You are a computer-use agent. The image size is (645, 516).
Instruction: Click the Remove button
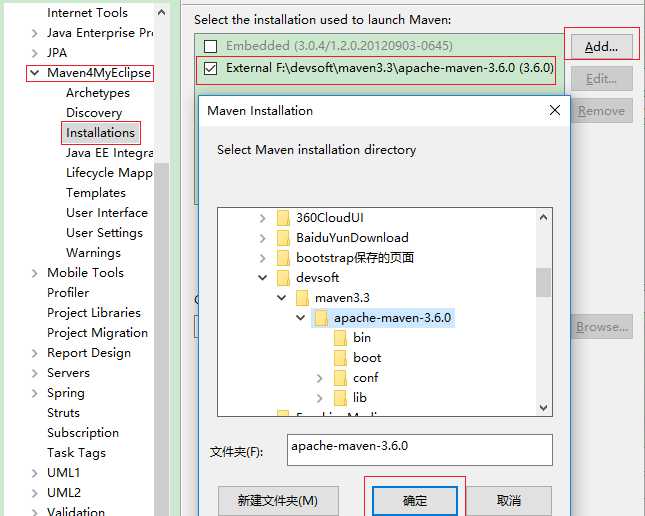point(601,111)
